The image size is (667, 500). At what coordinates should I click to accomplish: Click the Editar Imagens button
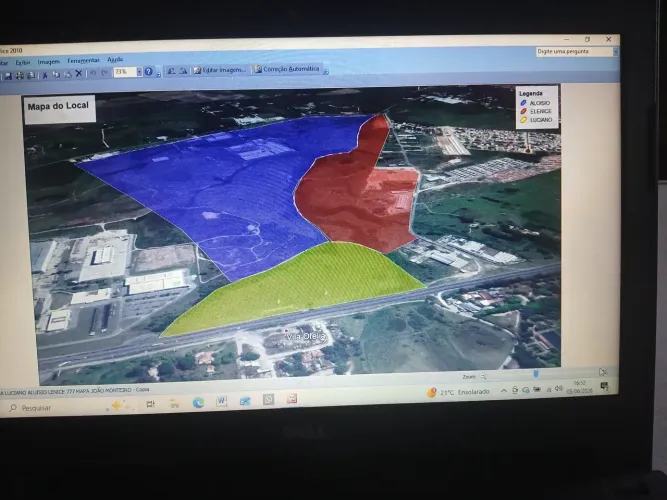pos(219,70)
